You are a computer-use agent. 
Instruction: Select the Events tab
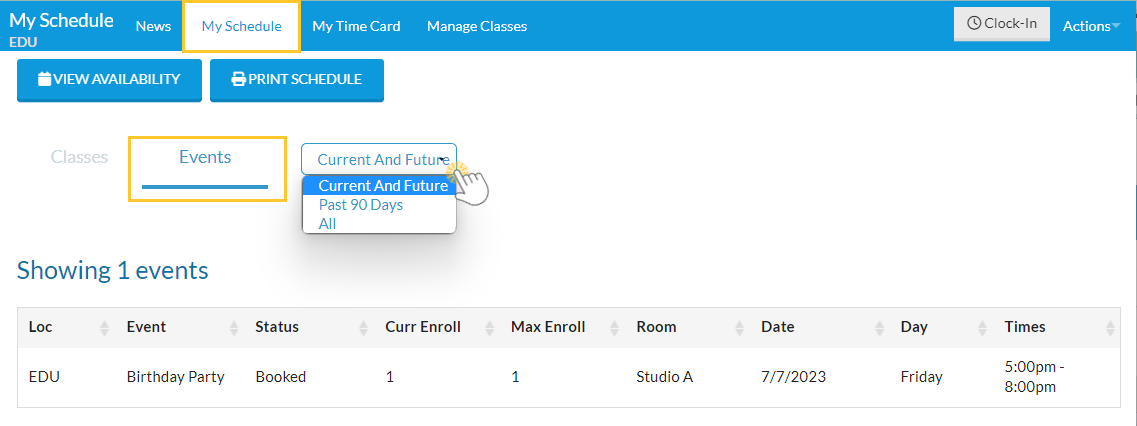tap(205, 157)
